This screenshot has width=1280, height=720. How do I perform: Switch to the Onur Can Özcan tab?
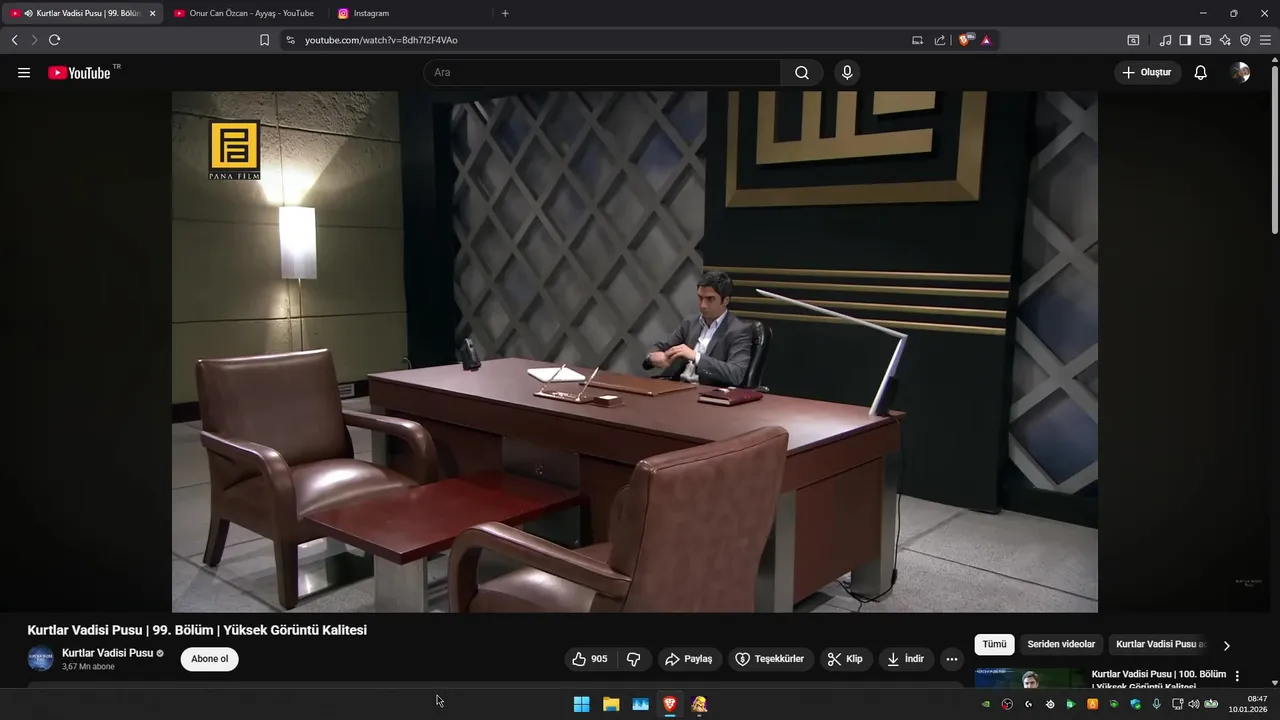tap(244, 13)
